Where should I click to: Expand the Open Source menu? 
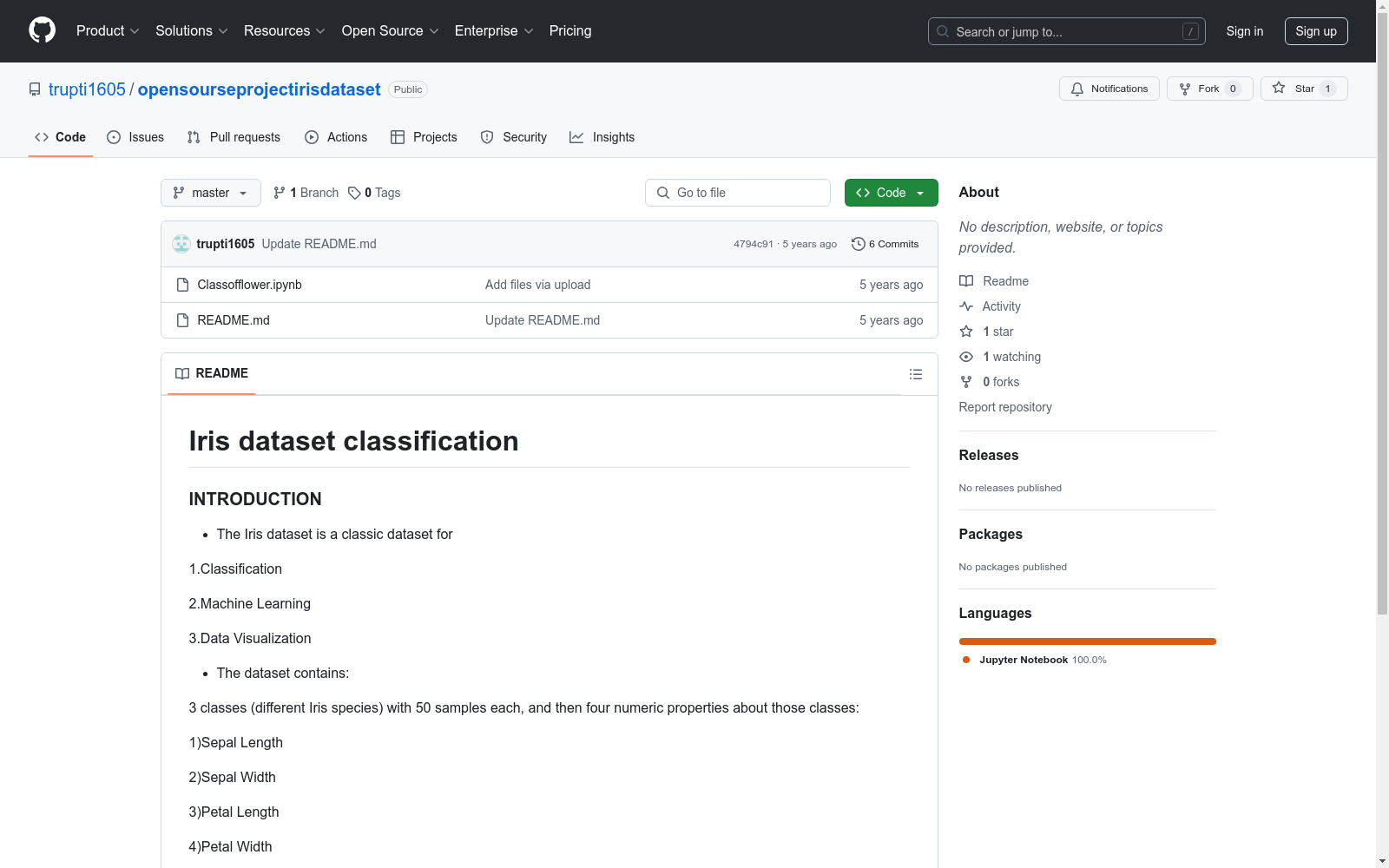point(391,31)
